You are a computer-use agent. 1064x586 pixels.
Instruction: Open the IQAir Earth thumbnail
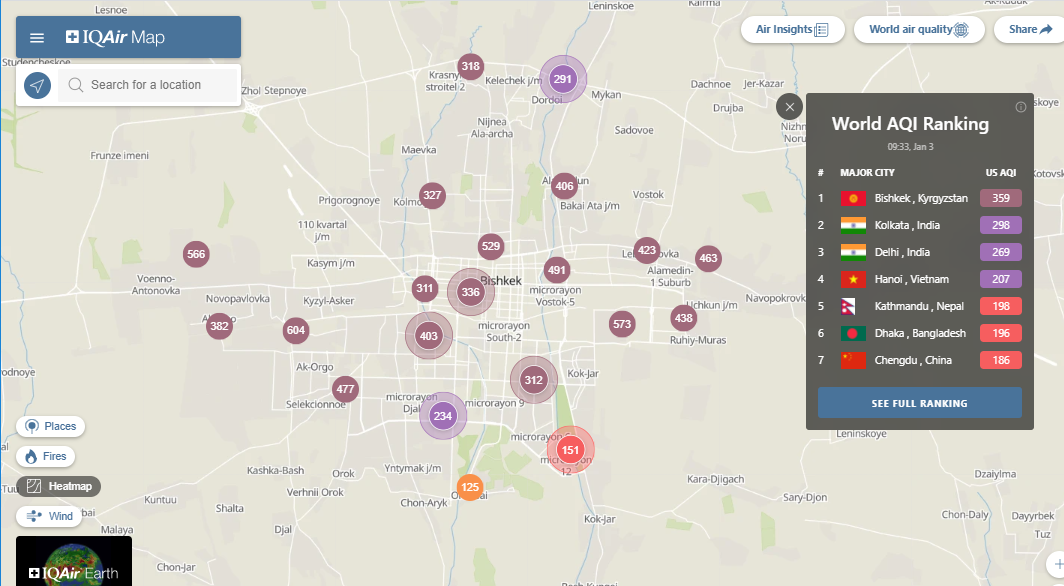[x=74, y=561]
